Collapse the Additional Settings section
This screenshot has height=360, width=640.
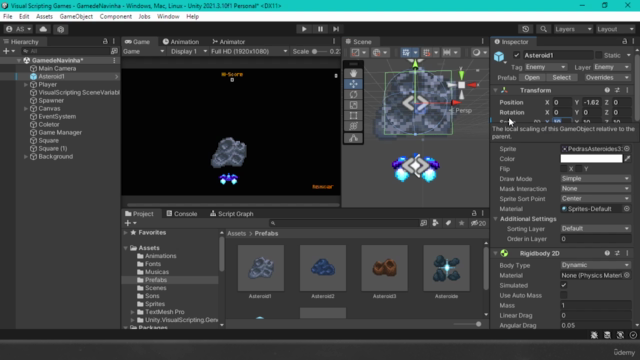click(x=496, y=219)
